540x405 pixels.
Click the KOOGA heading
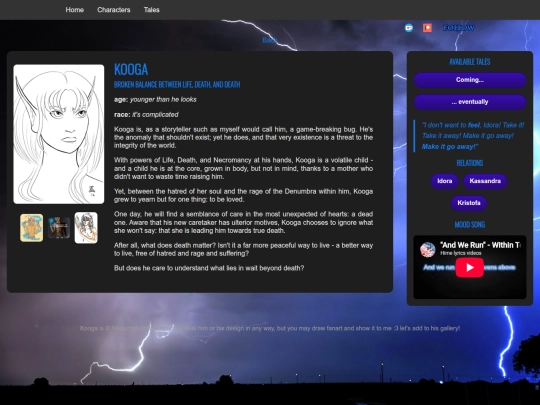click(131, 70)
